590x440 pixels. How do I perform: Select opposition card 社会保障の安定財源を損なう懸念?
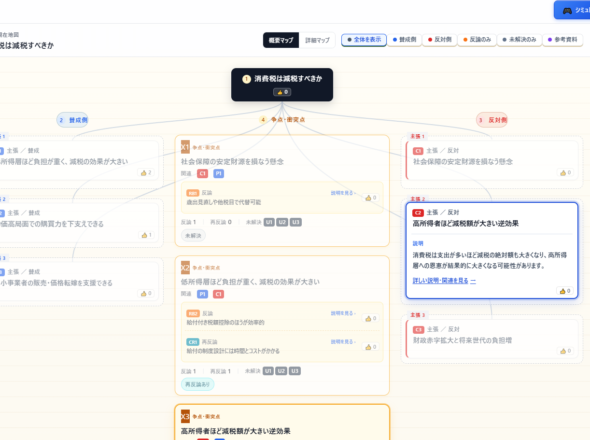492,160
